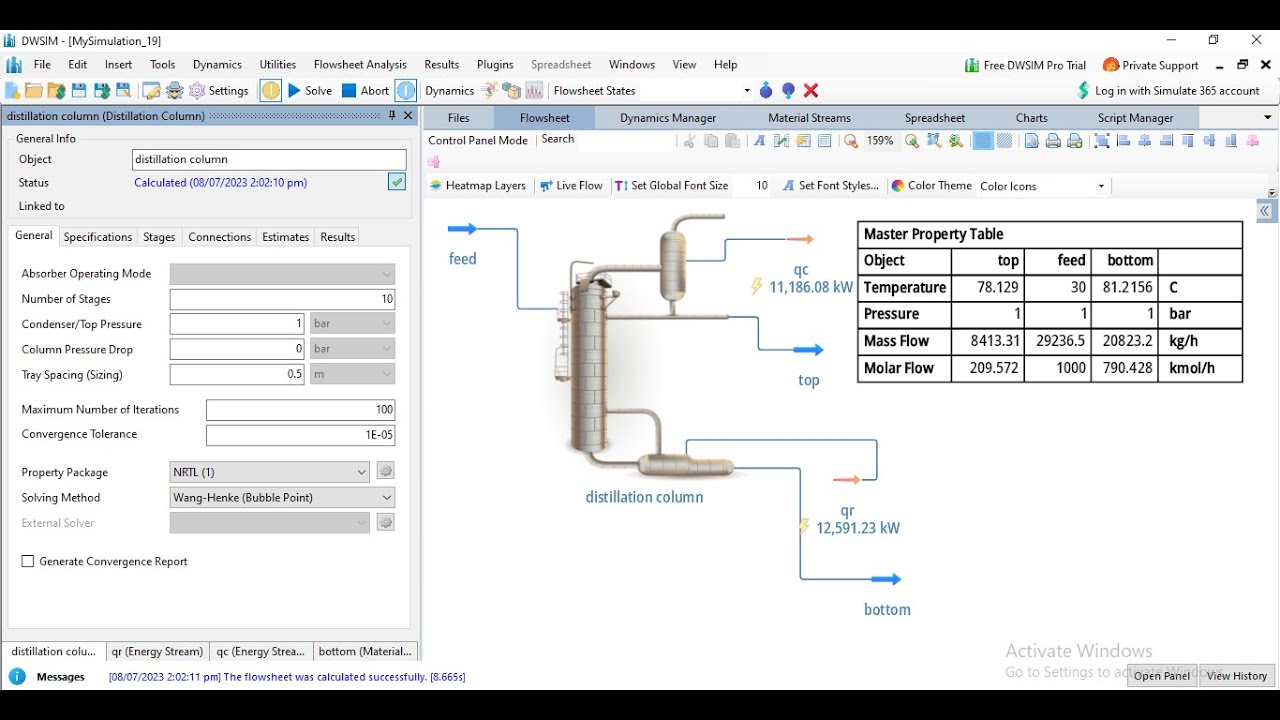Click the Add Text 'A' icon
The height and width of the screenshot is (720, 1280).
(x=759, y=141)
